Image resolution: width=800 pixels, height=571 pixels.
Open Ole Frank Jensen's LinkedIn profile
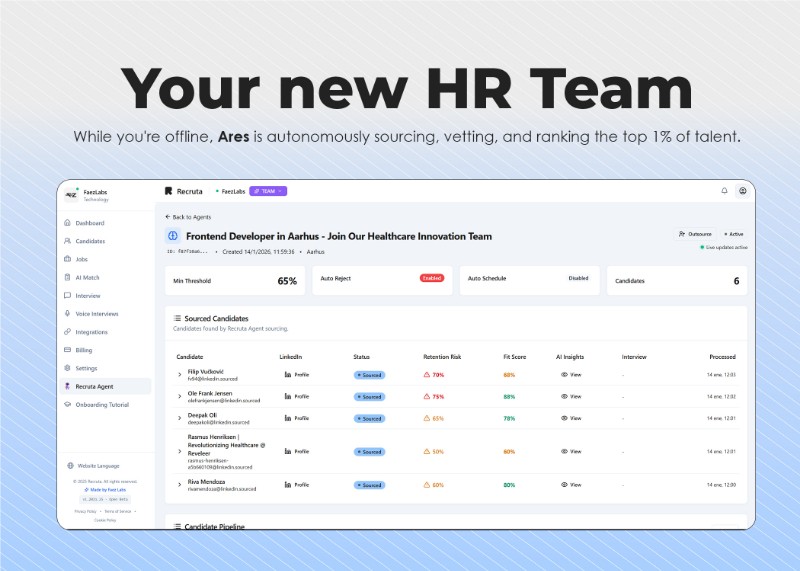[x=296, y=396]
